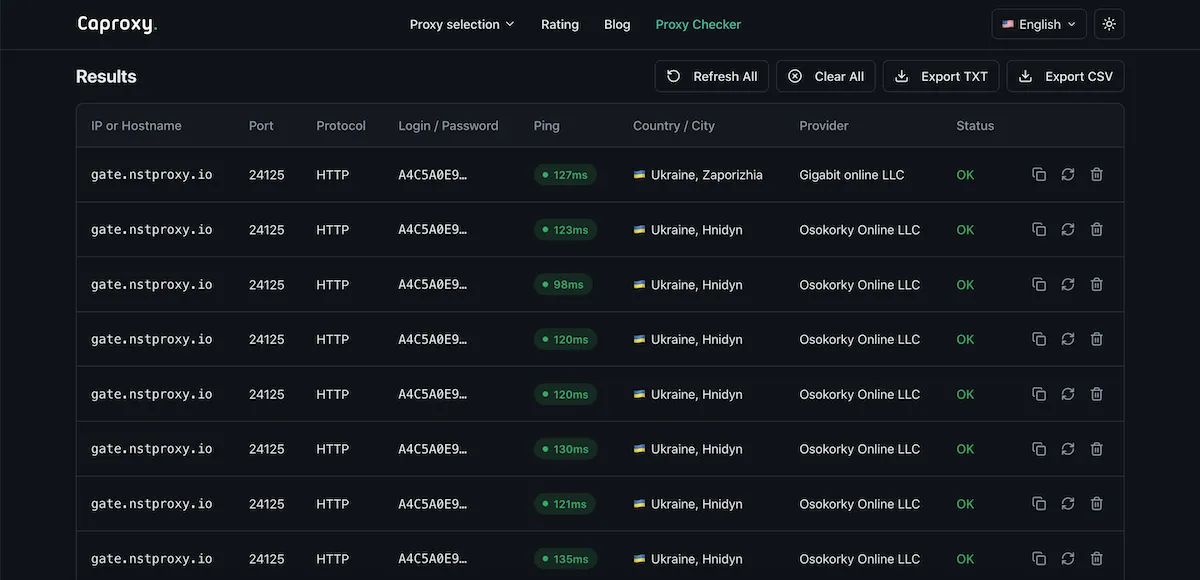The image size is (1200, 580).
Task: Copy the Zaporizhia proxy row credentials
Action: [1038, 173]
